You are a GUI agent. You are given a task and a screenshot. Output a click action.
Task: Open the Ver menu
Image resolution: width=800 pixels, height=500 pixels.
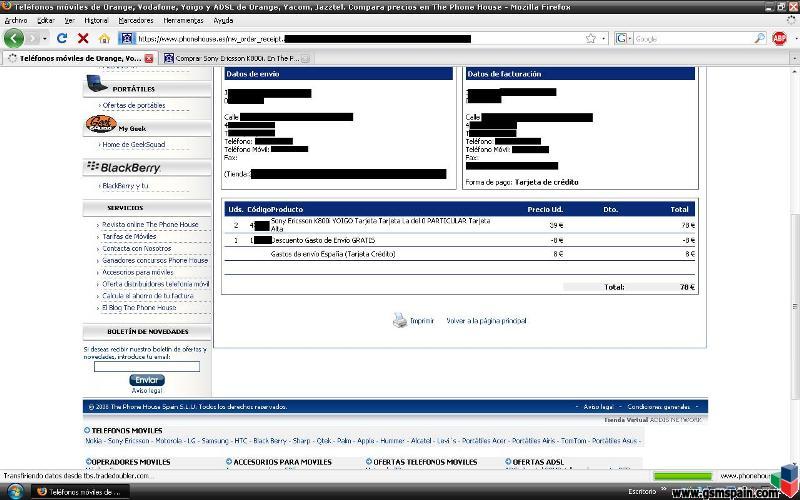point(70,20)
